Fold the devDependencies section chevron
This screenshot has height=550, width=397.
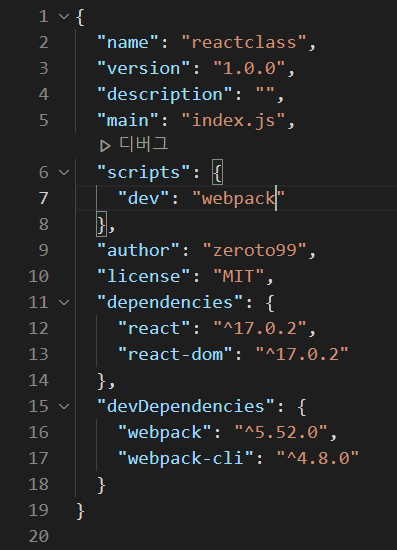(64, 406)
